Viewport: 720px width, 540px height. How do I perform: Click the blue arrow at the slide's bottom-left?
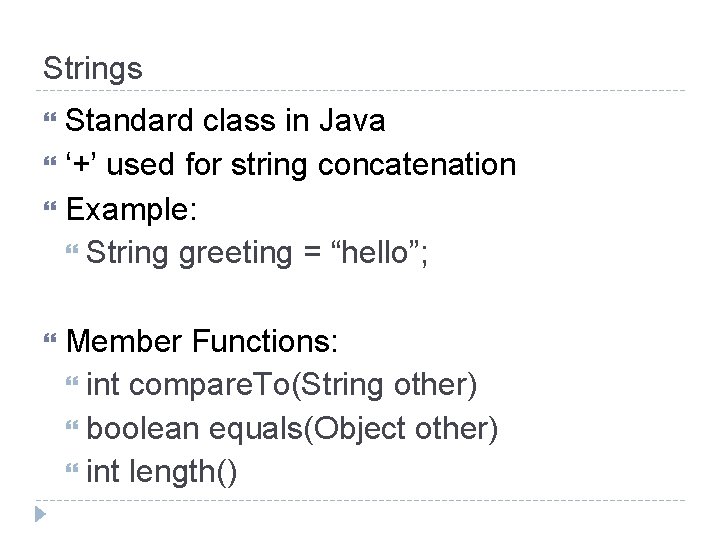(40, 515)
